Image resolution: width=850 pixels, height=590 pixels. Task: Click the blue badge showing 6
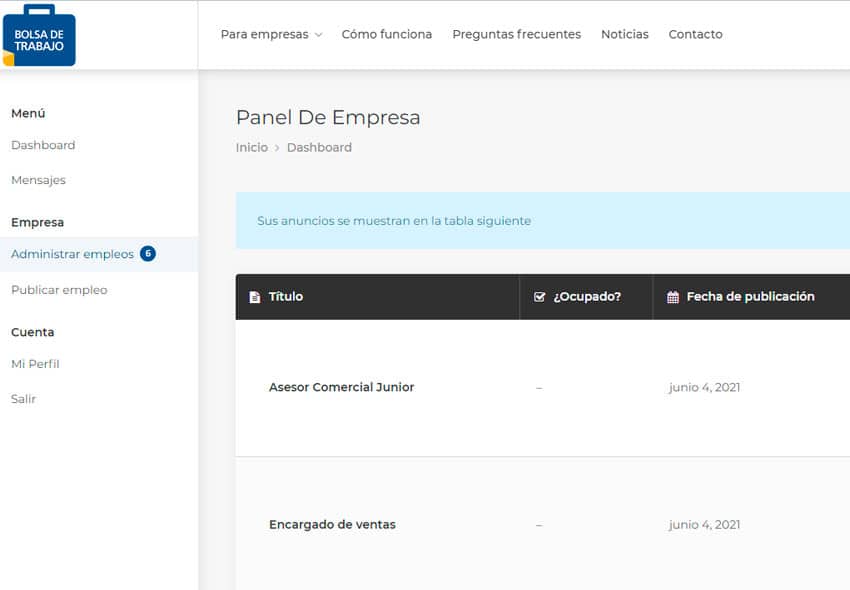tap(148, 253)
